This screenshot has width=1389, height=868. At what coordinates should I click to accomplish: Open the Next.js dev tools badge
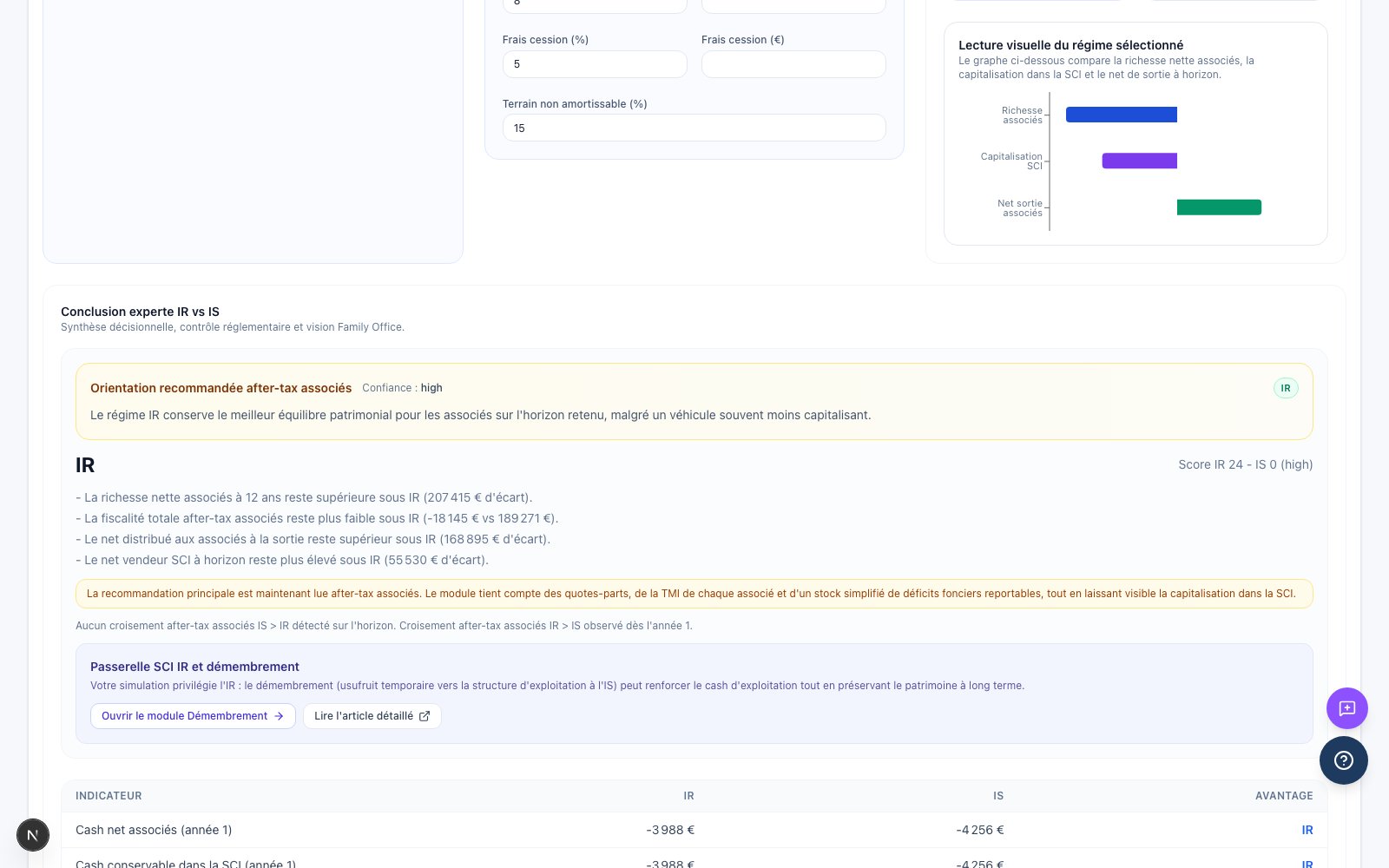[33, 835]
